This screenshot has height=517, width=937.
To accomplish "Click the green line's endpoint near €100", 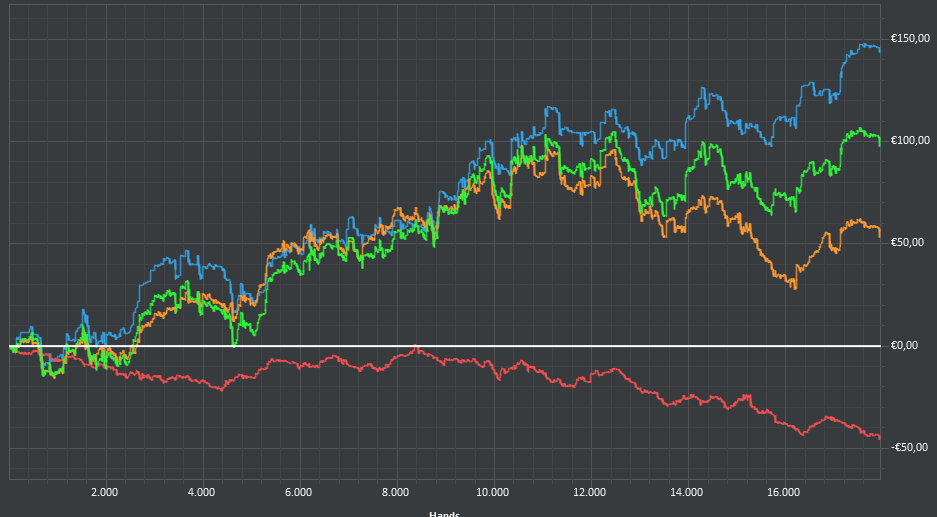I will click(880, 143).
